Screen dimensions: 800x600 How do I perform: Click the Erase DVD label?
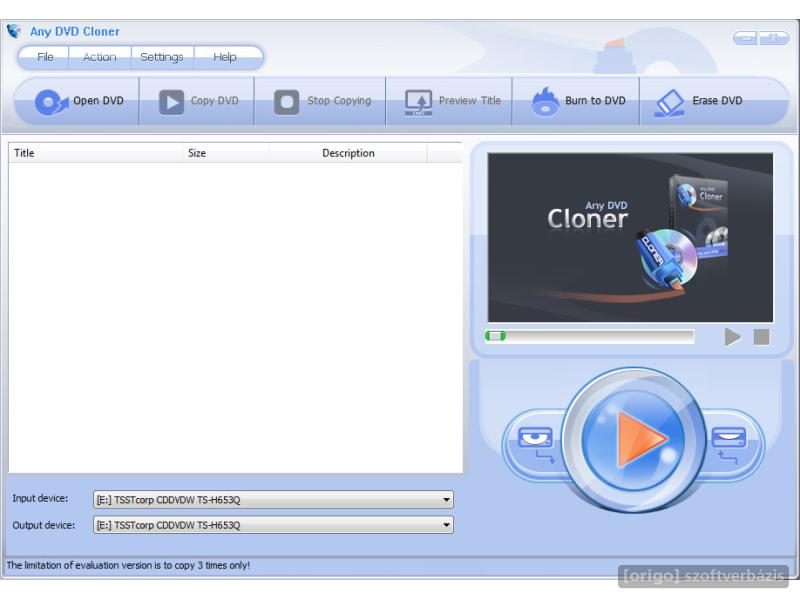pyautogui.click(x=717, y=101)
